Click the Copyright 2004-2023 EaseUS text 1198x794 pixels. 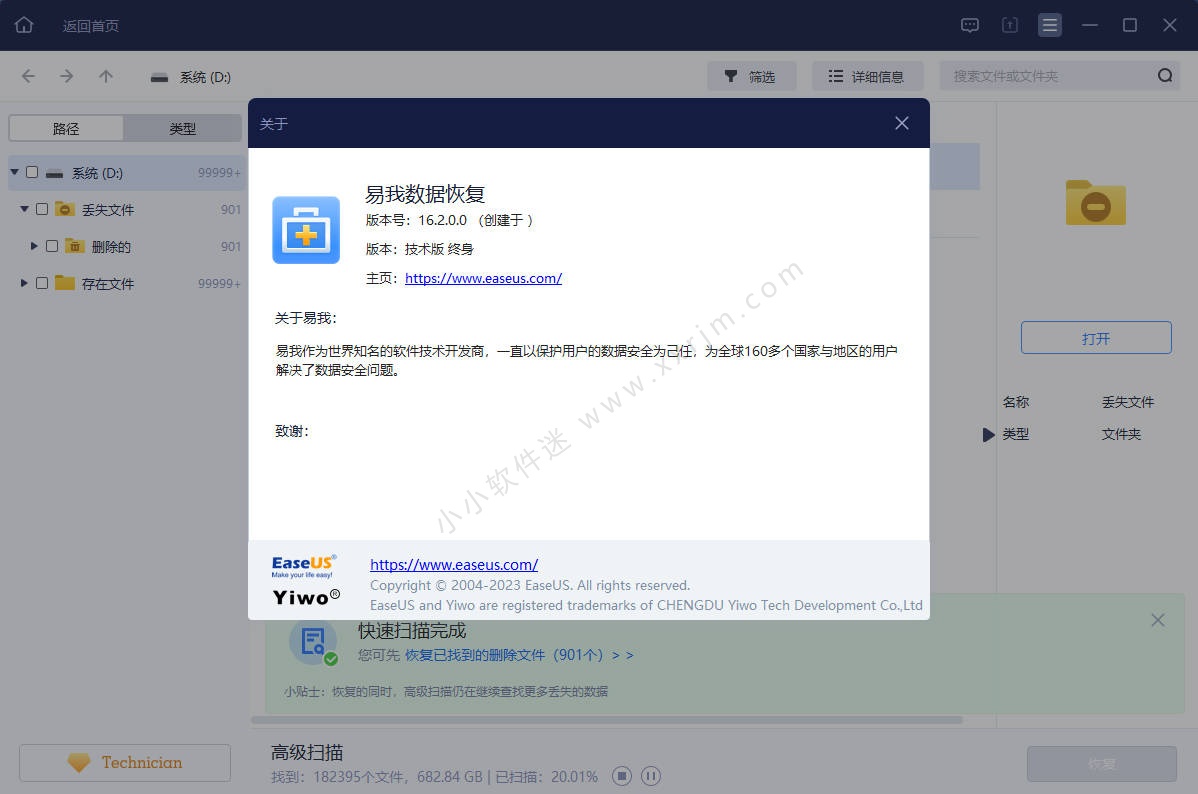pyautogui.click(x=529, y=585)
